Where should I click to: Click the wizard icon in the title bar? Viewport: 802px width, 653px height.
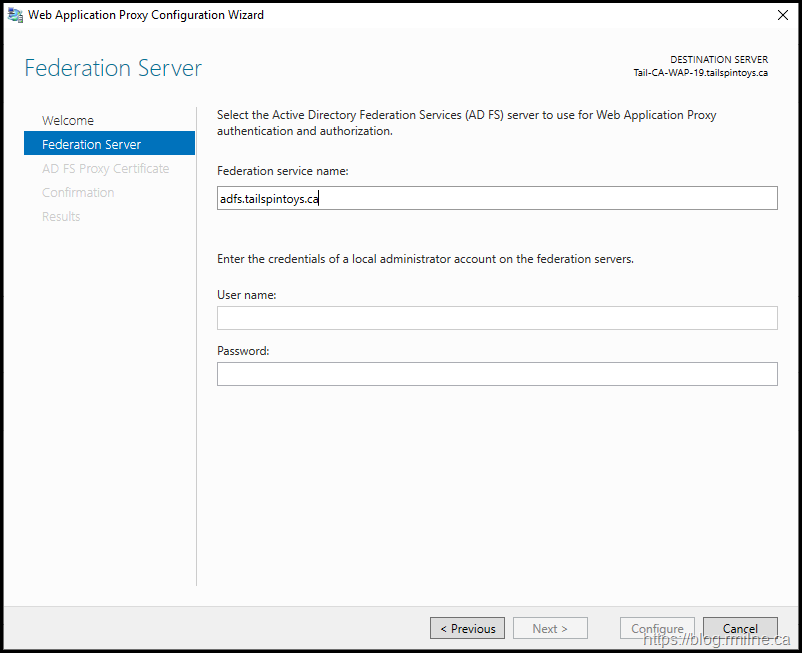15,15
